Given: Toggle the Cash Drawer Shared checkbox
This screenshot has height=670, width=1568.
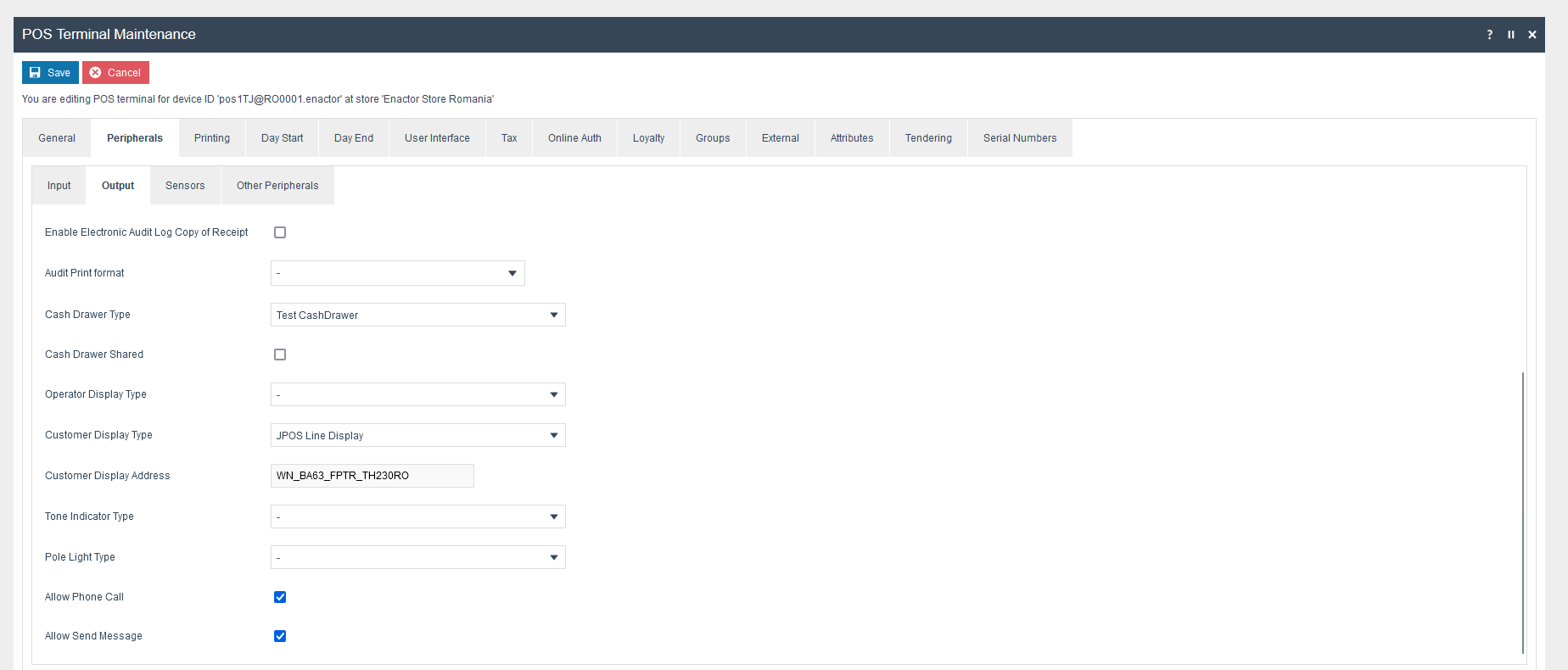Looking at the screenshot, I should tap(280, 355).
